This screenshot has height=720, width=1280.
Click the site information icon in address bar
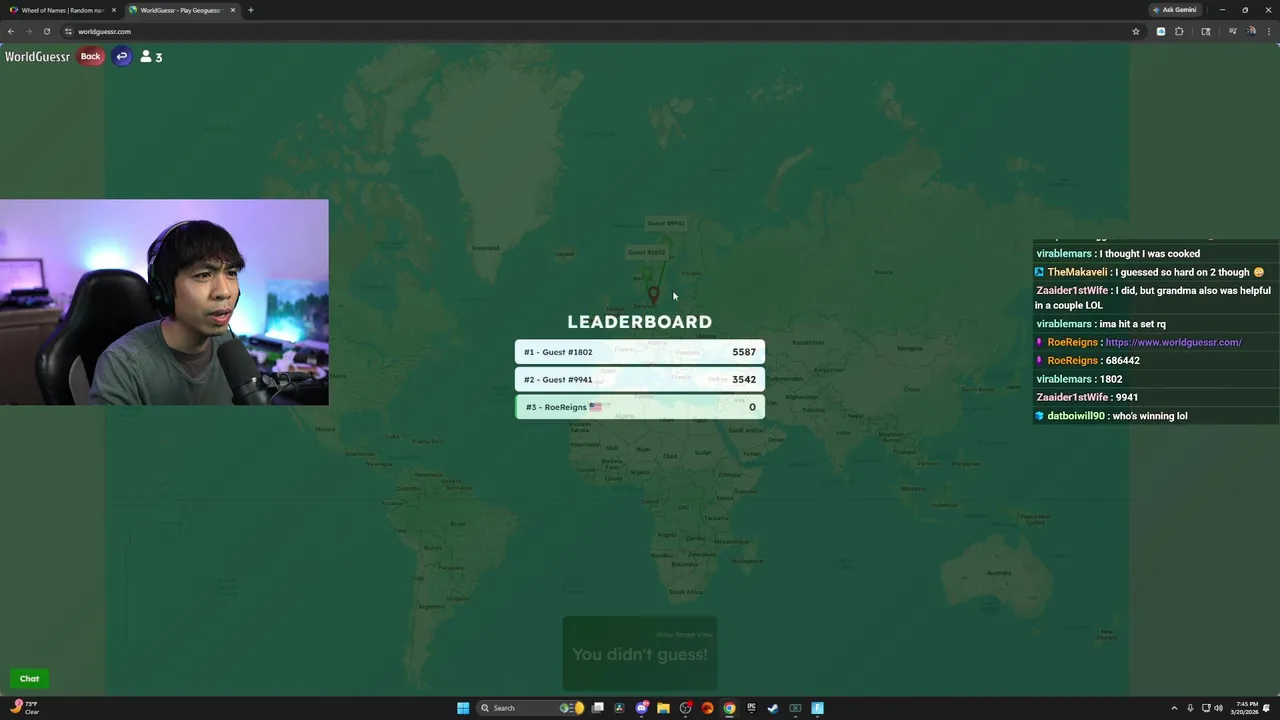point(68,31)
